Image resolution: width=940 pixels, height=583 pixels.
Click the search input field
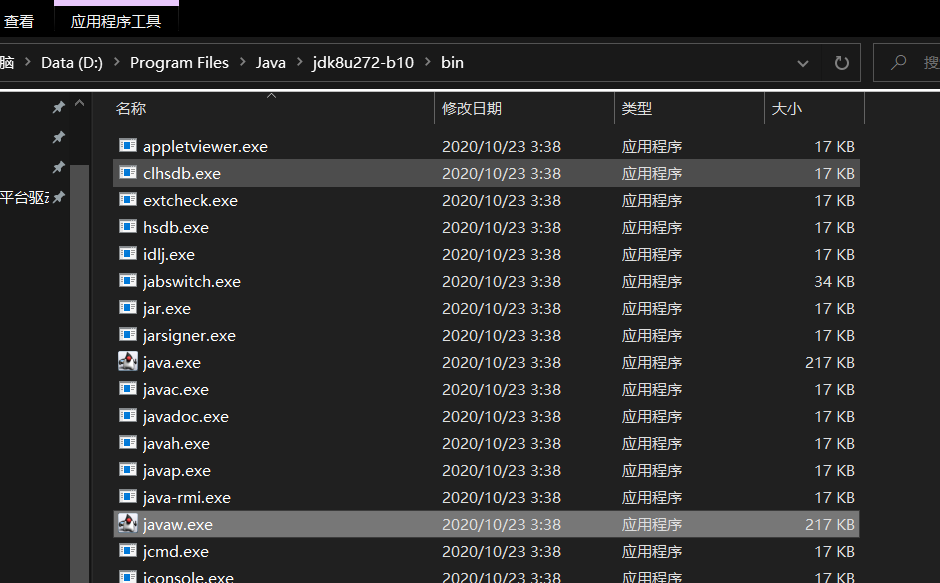click(906, 62)
